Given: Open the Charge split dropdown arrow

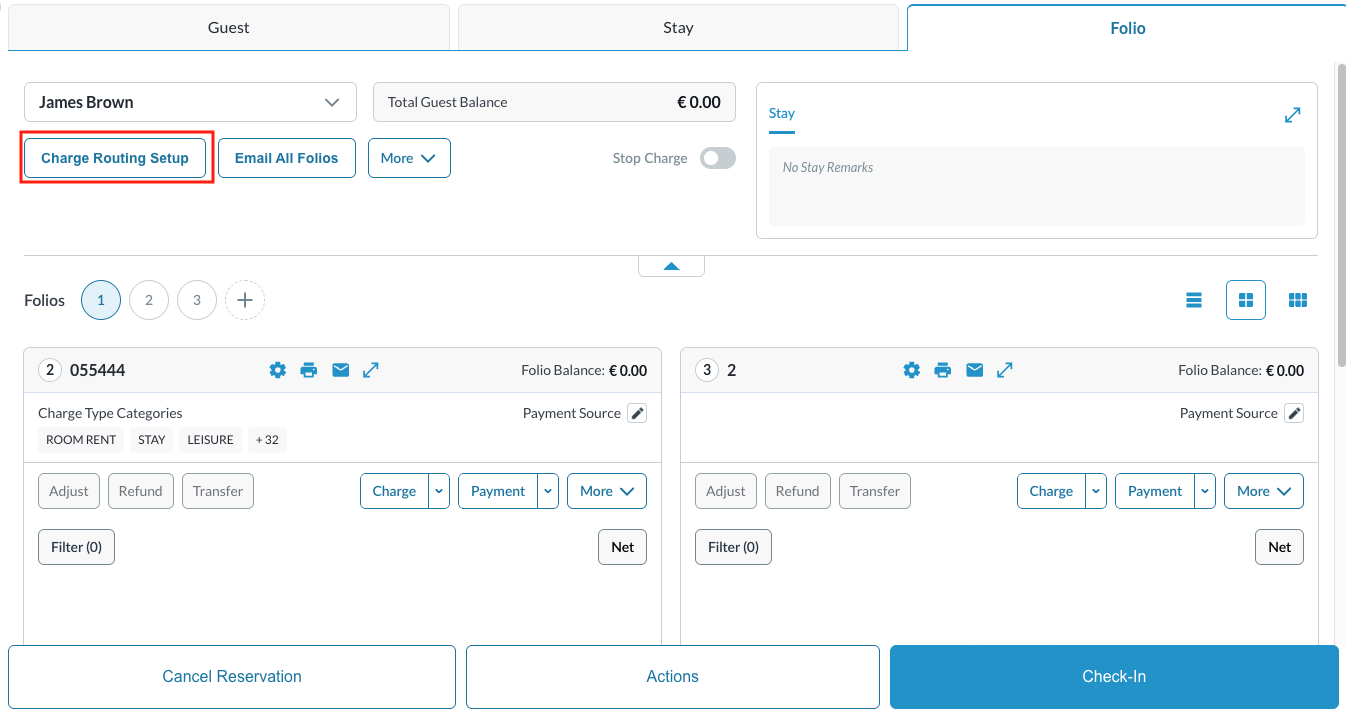Looking at the screenshot, I should [x=438, y=491].
